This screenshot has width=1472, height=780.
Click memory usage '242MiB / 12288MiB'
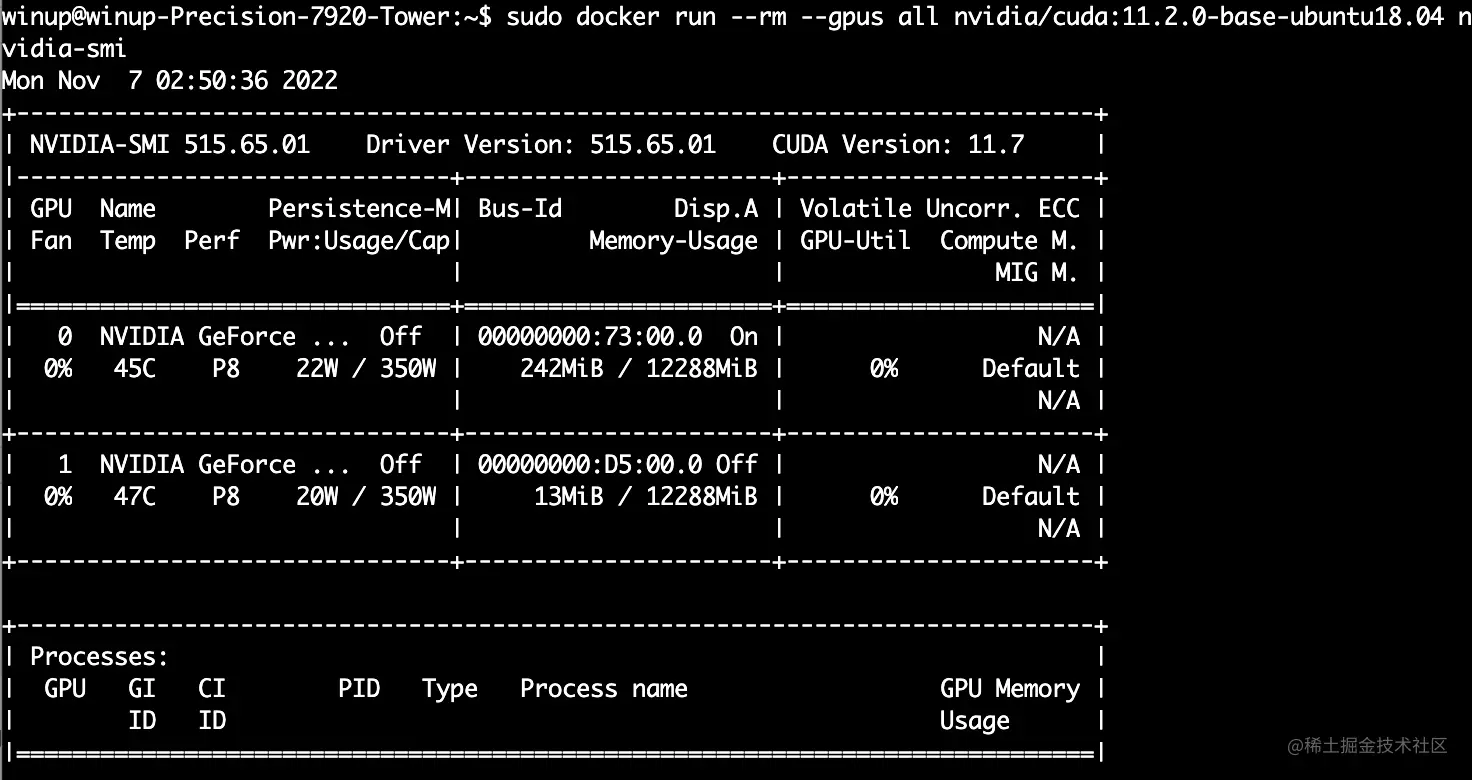[639, 368]
